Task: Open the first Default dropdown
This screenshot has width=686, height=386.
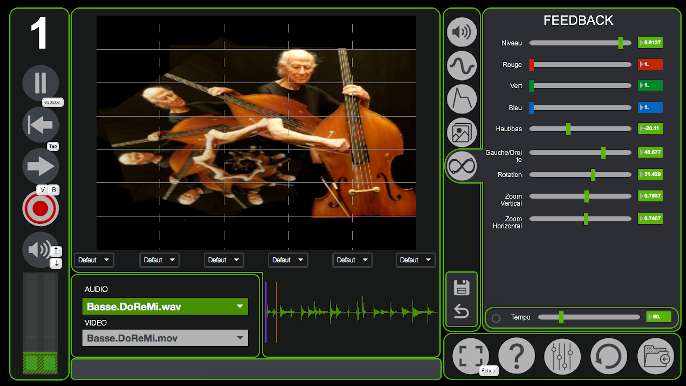Action: click(x=94, y=260)
